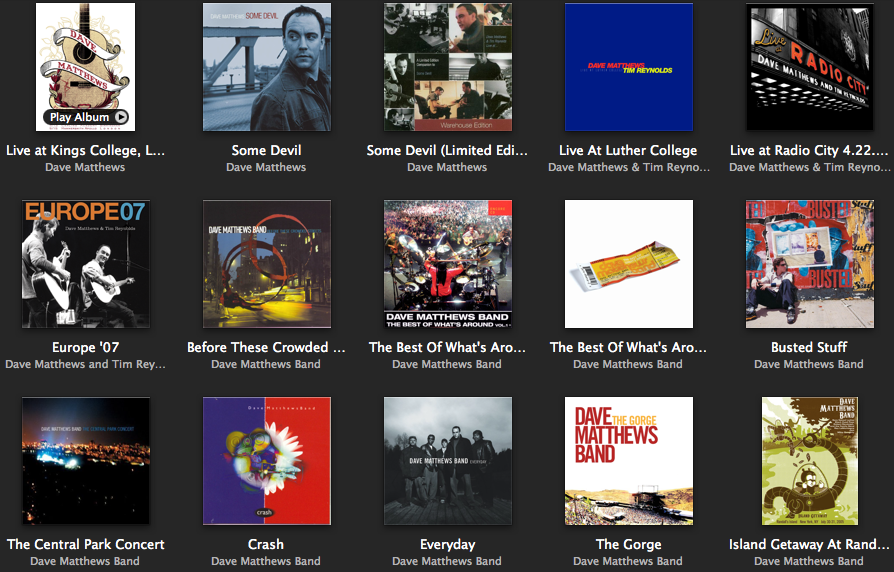
Task: Click the Busted Stuff album title
Action: point(809,347)
